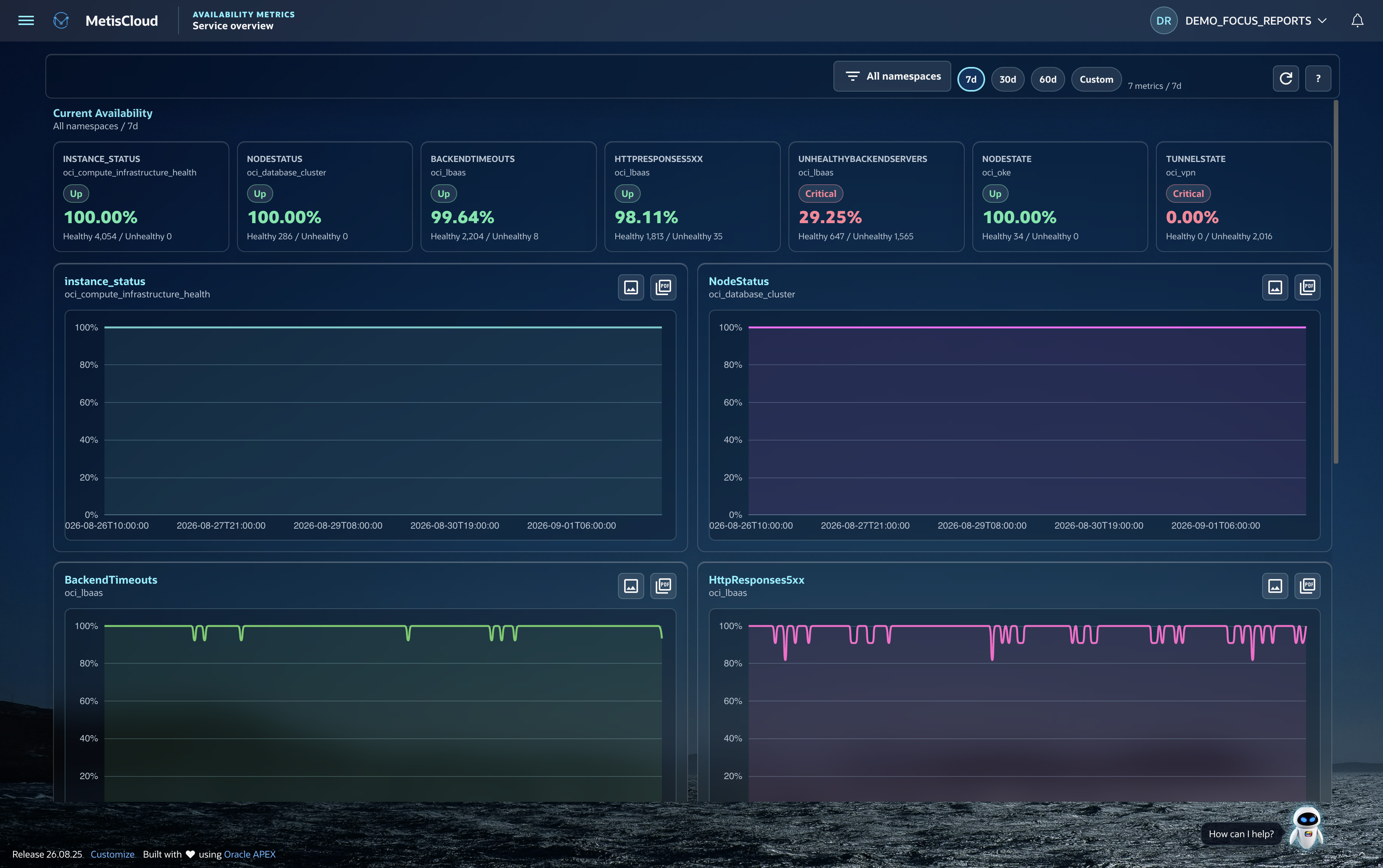Viewport: 1383px width, 868px height.
Task: Click the 7 metrics / 7d label
Action: (1154, 86)
